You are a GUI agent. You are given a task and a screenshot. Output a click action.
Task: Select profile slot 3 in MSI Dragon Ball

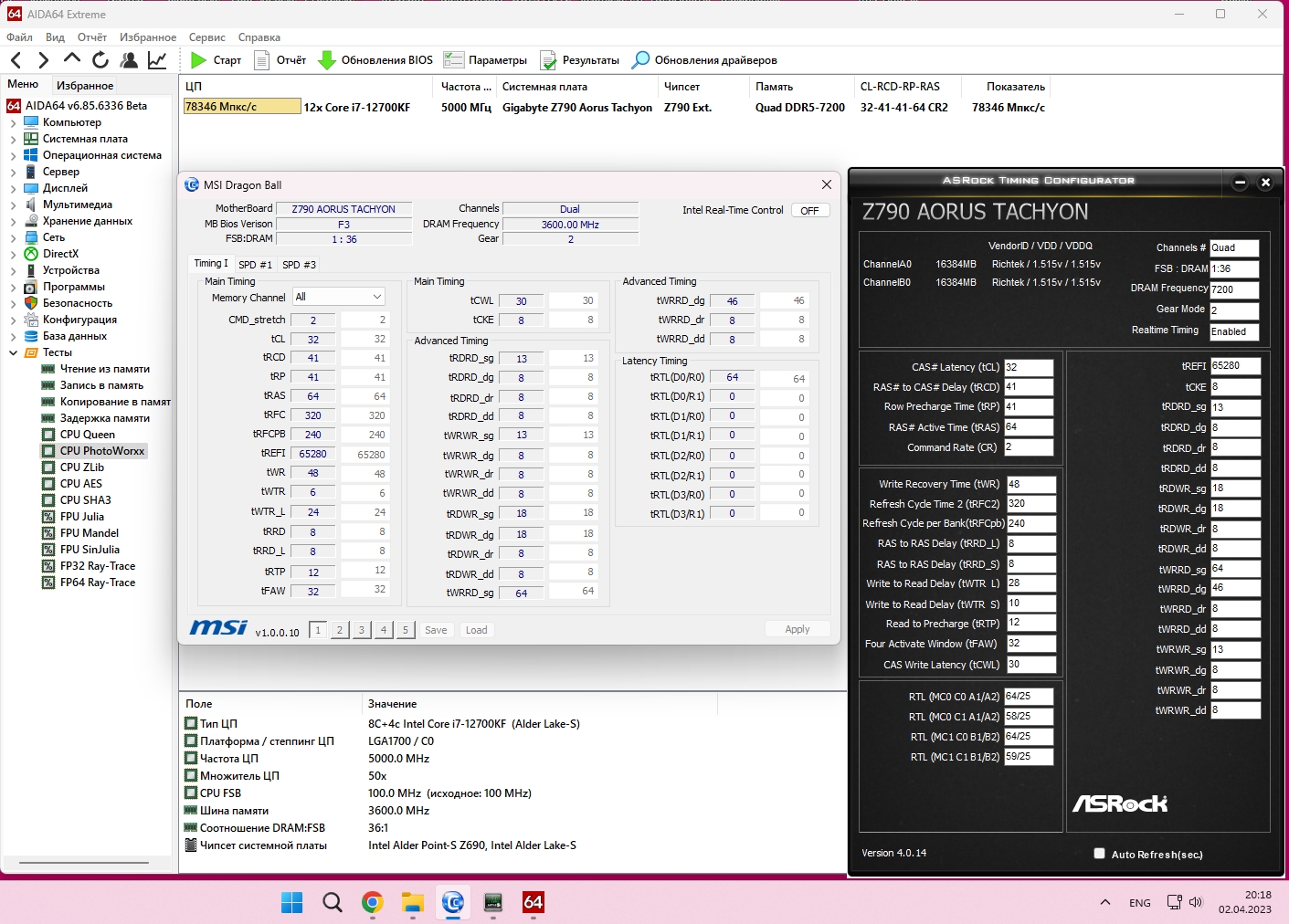click(362, 630)
